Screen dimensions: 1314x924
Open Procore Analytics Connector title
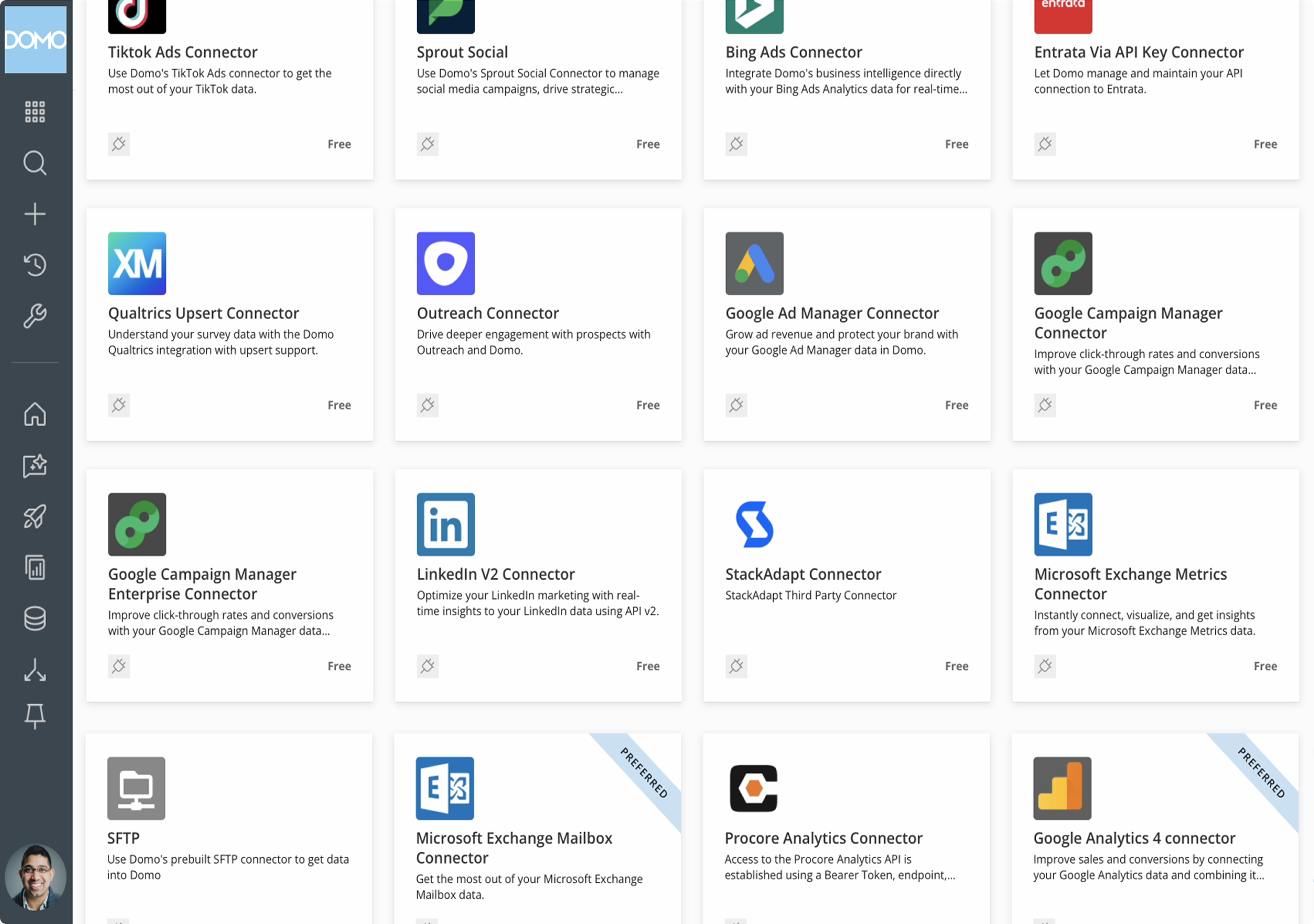click(x=824, y=838)
